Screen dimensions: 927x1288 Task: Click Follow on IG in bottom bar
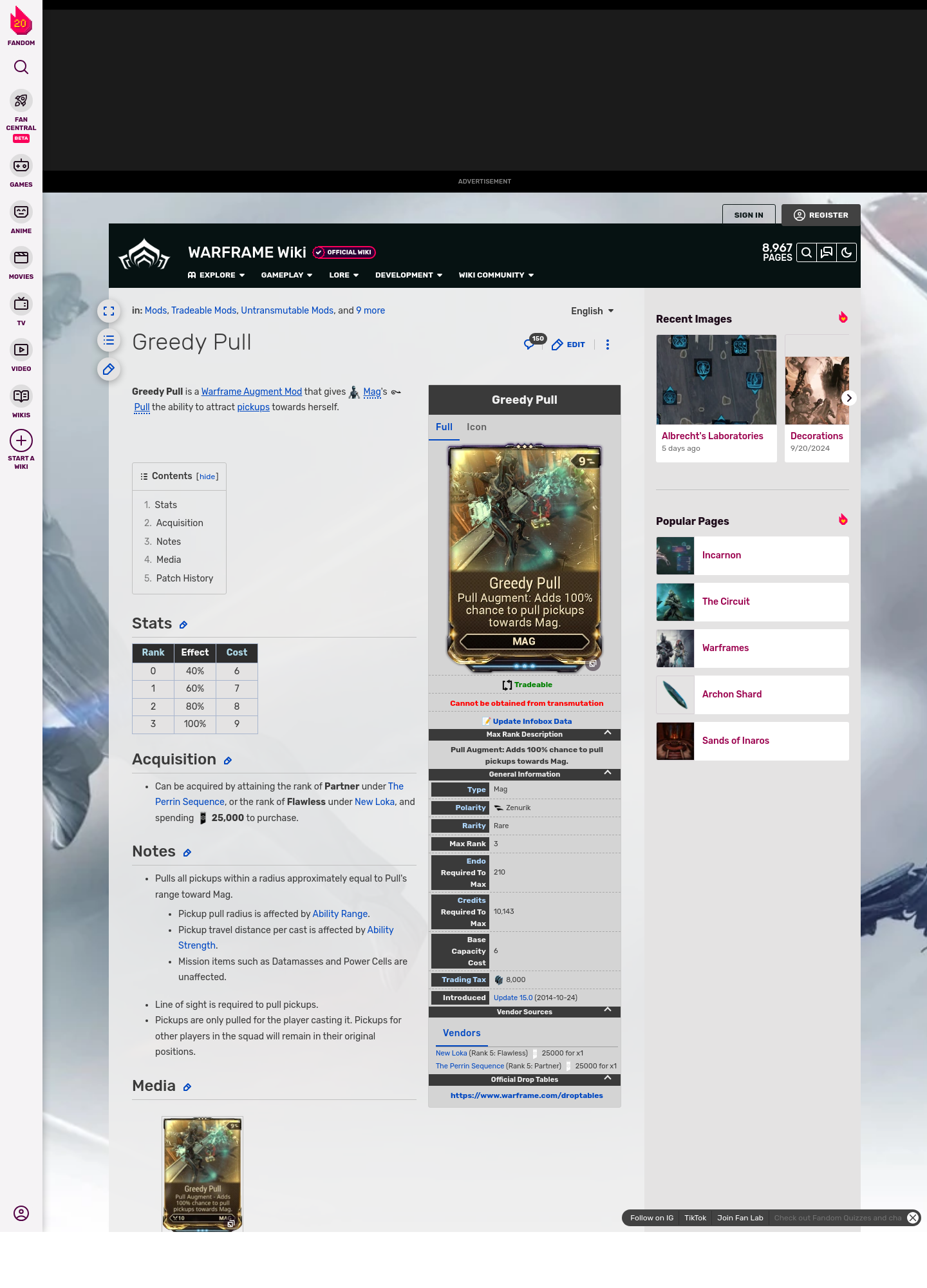tap(651, 1218)
